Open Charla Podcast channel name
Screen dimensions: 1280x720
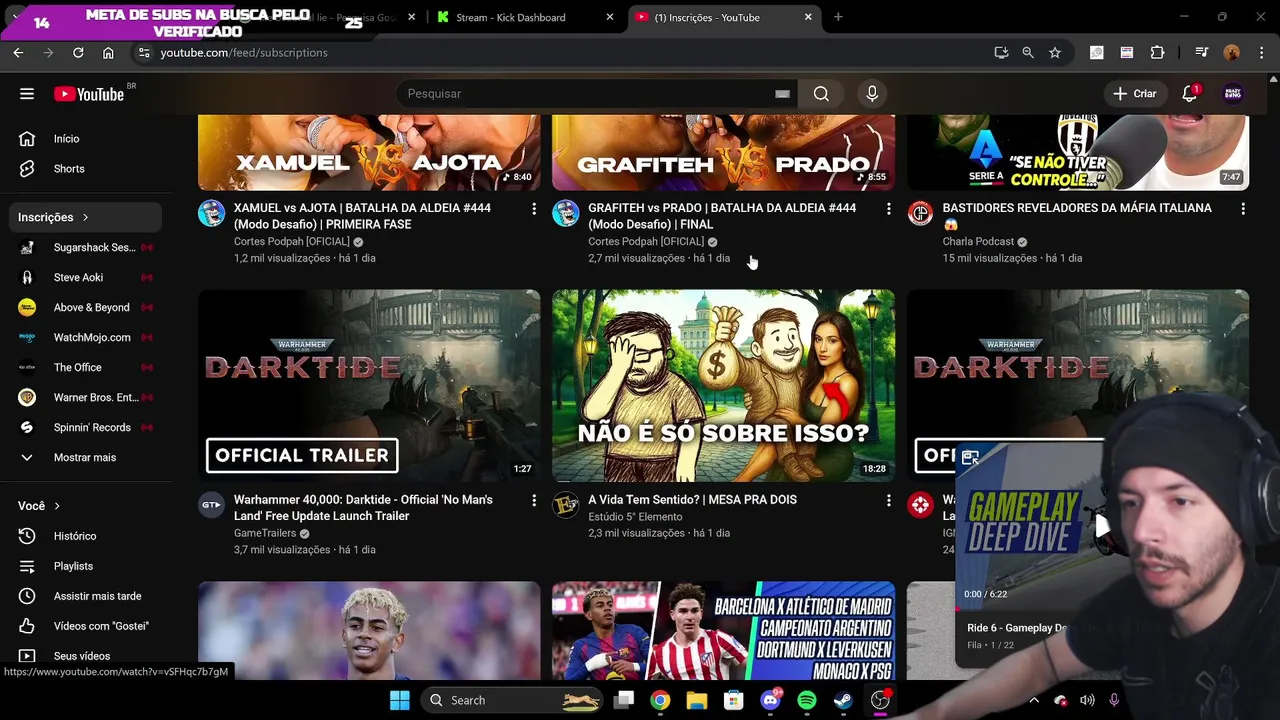point(978,242)
